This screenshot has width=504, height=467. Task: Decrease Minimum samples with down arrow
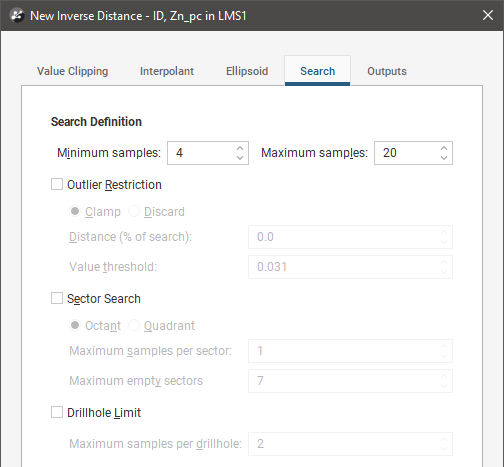pos(240,157)
